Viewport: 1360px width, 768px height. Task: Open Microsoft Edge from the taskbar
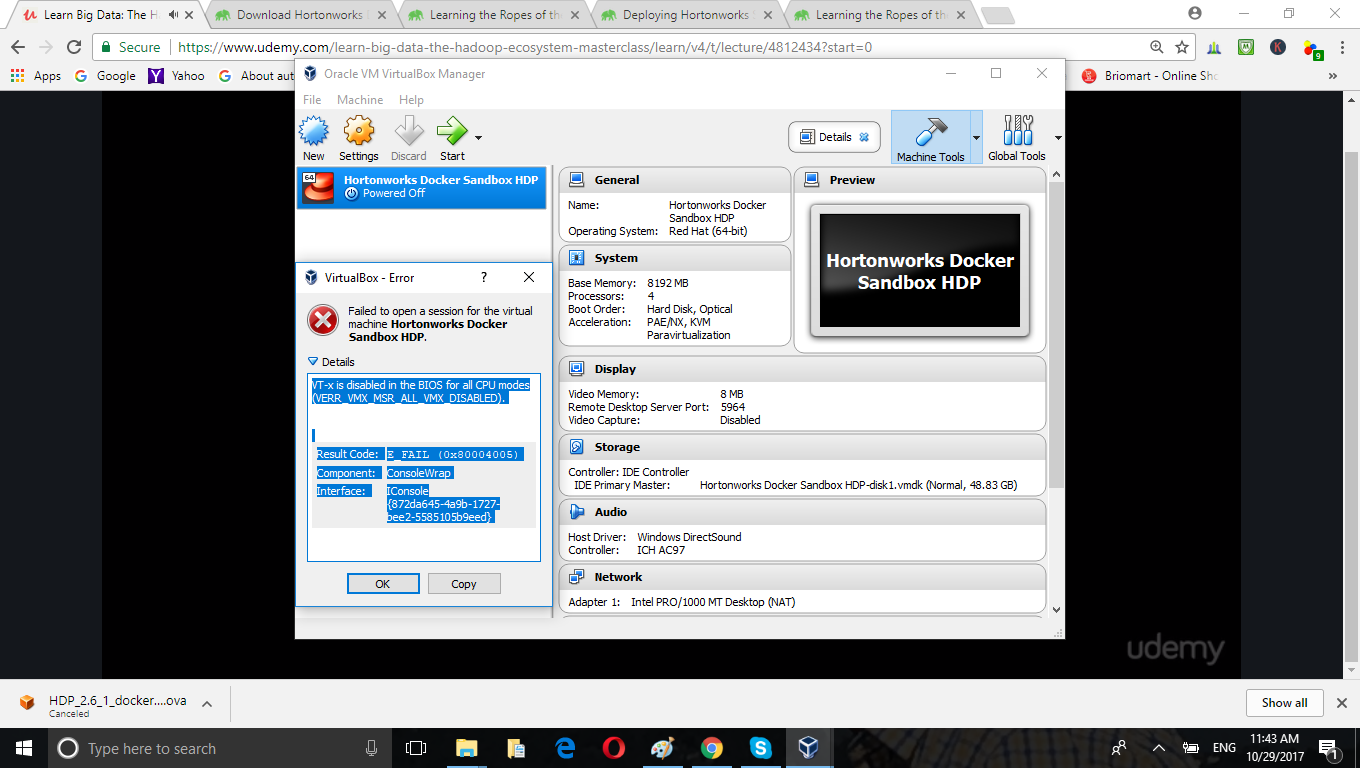(566, 748)
